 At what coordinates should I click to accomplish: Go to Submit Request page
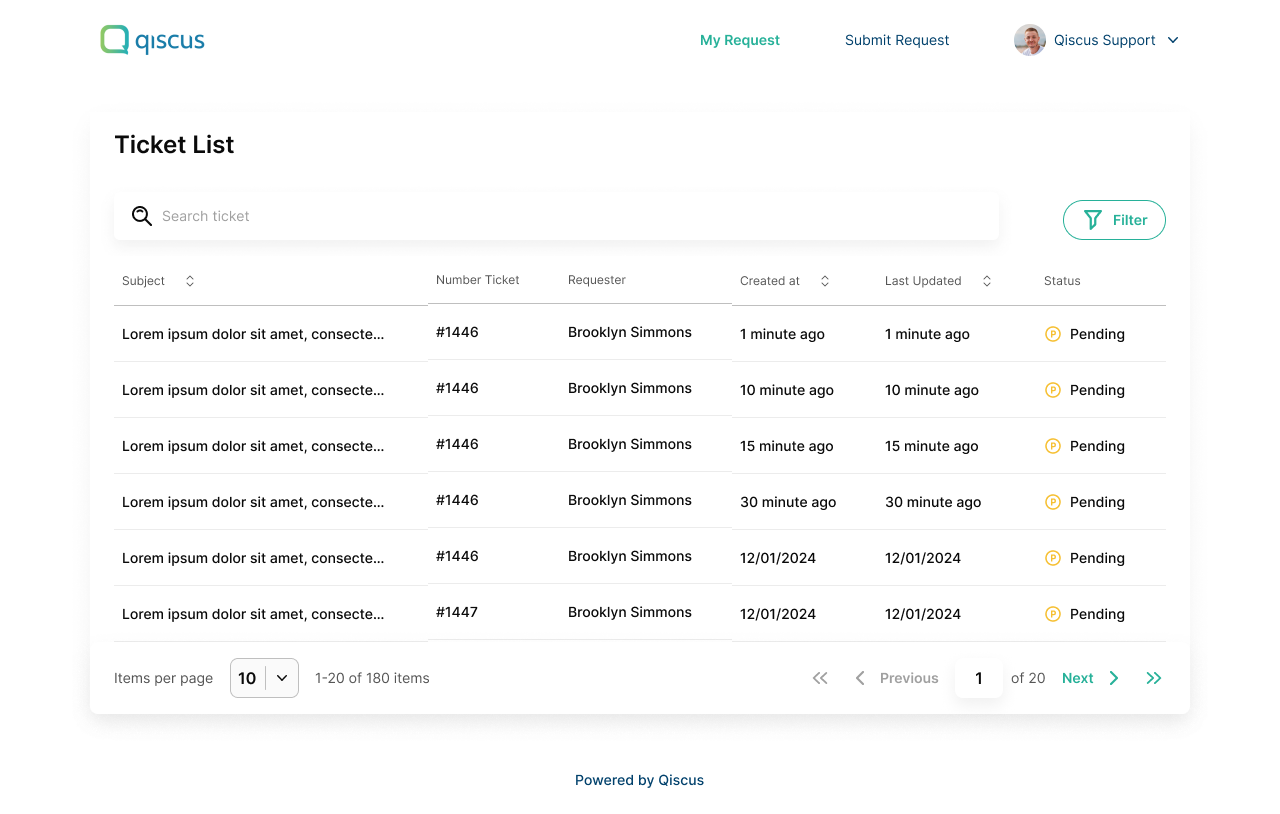[x=897, y=40]
